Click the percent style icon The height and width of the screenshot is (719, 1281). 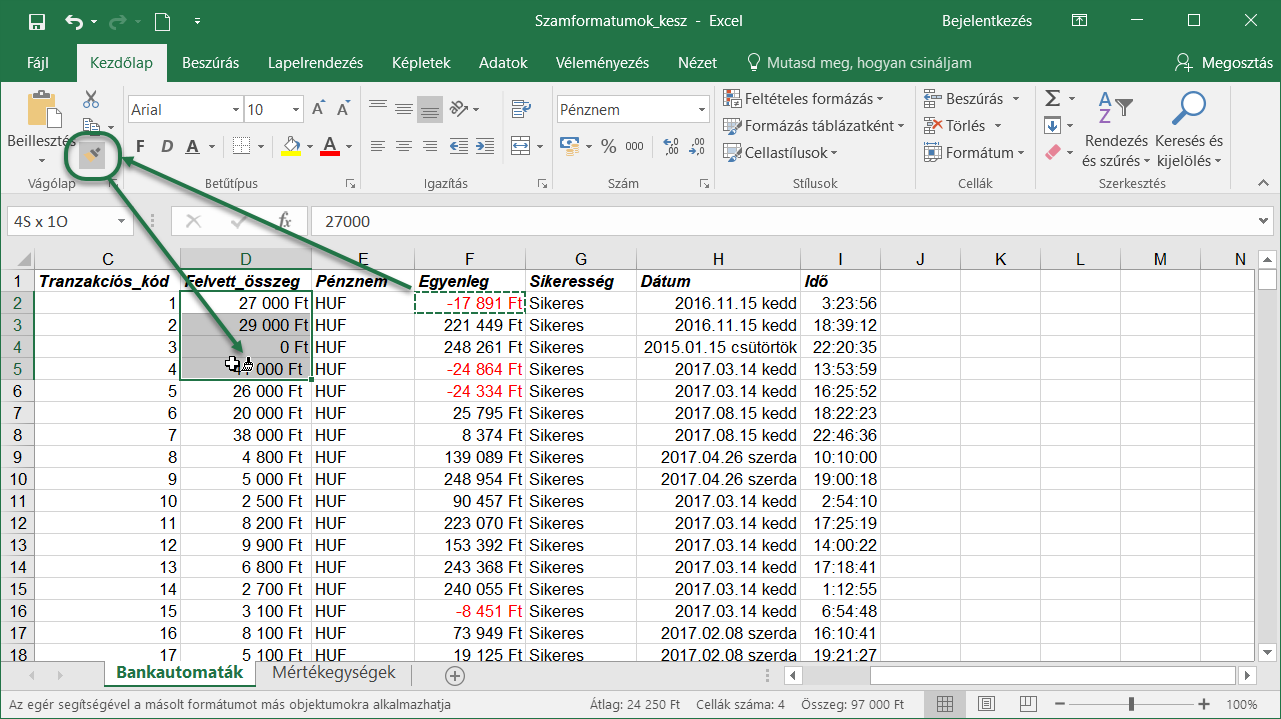pos(608,146)
